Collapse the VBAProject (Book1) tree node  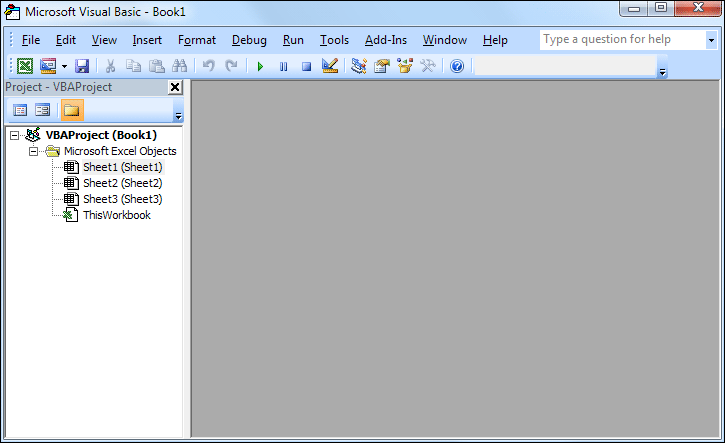[x=15, y=135]
